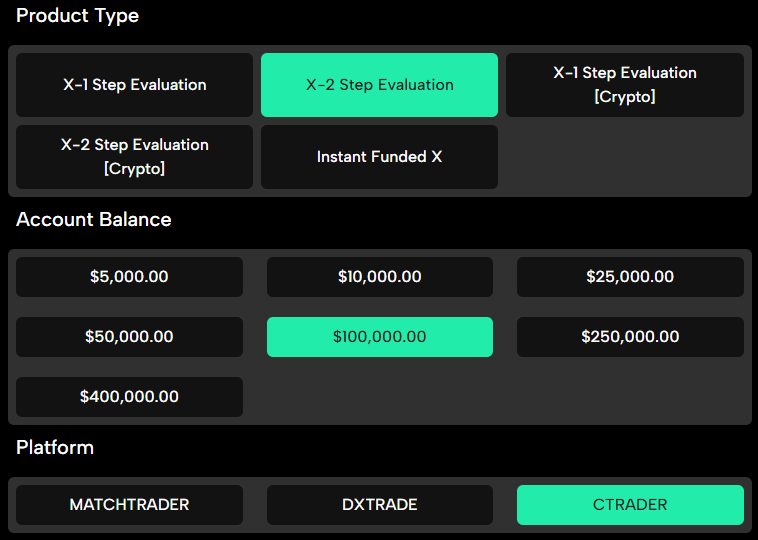Click the Account Balance heading
The height and width of the screenshot is (540, 758).
tap(93, 220)
